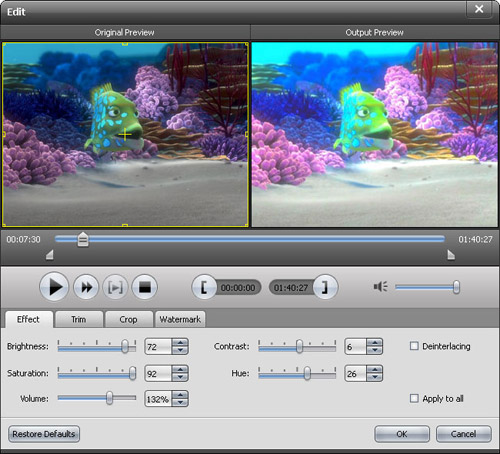Click the right middle crop handle

[x=247, y=134]
